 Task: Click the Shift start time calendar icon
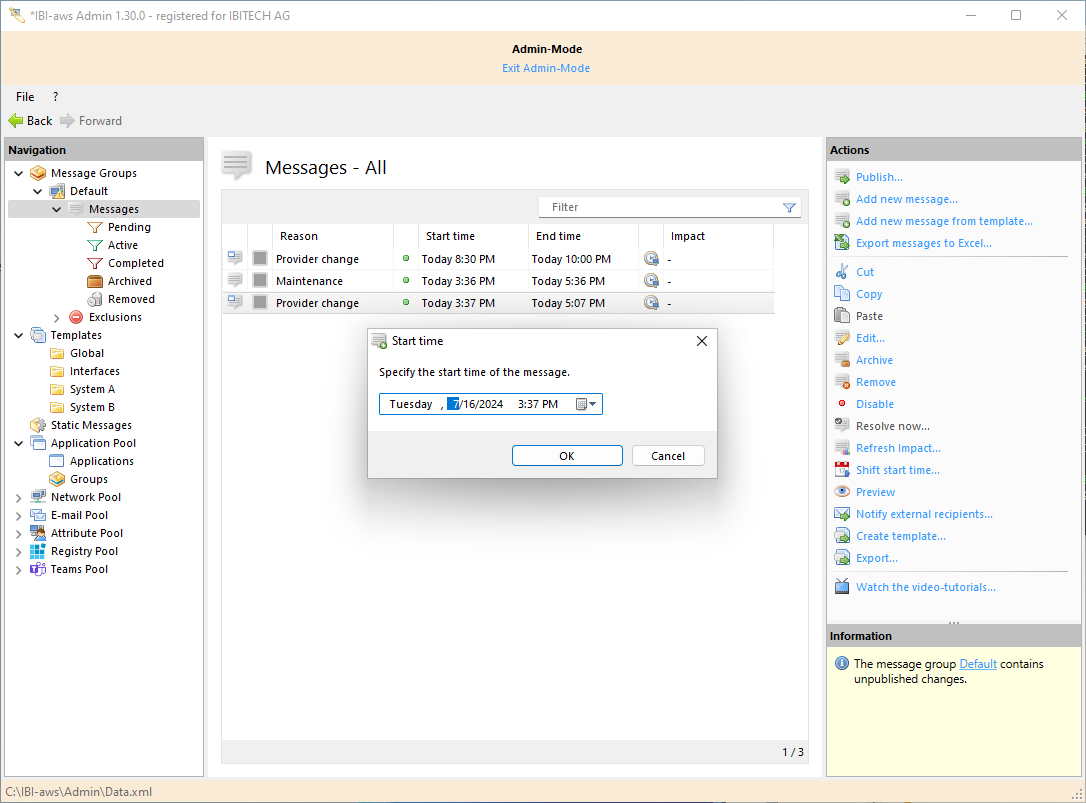842,470
